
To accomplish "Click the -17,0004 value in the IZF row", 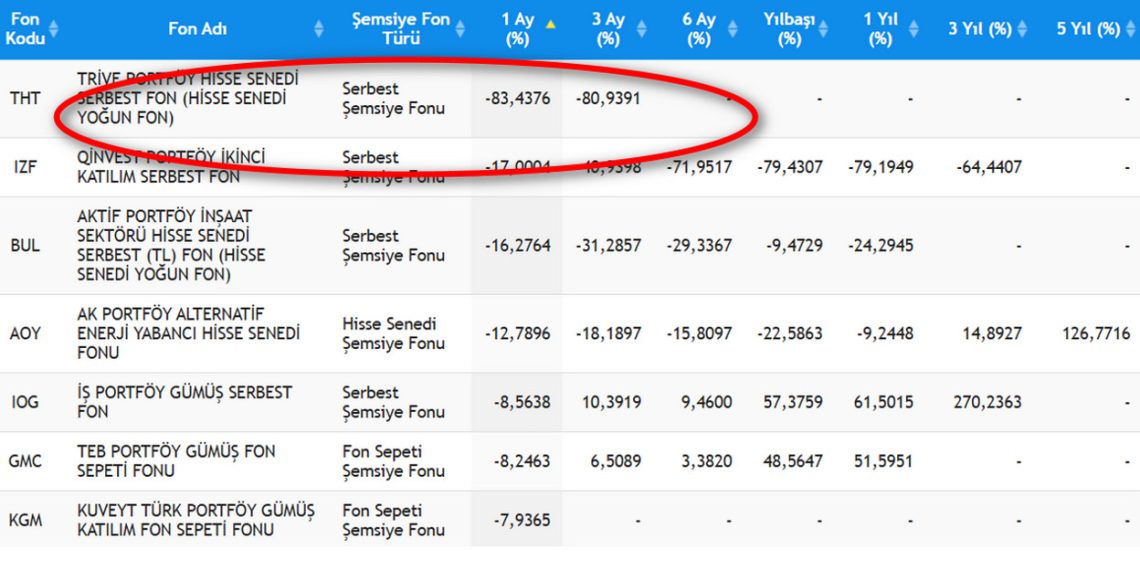I will click(518, 167).
